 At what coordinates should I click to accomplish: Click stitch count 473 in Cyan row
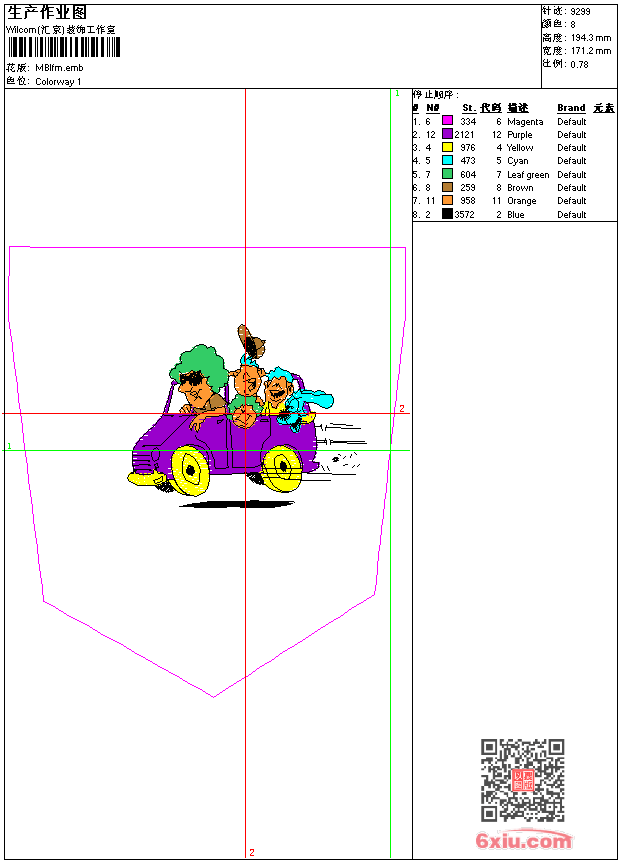[468, 161]
